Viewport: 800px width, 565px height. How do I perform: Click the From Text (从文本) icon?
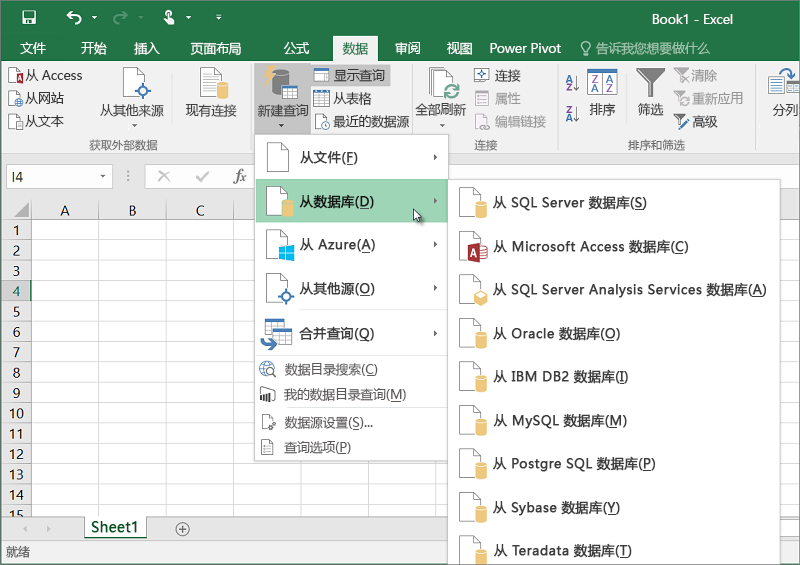pos(16,121)
